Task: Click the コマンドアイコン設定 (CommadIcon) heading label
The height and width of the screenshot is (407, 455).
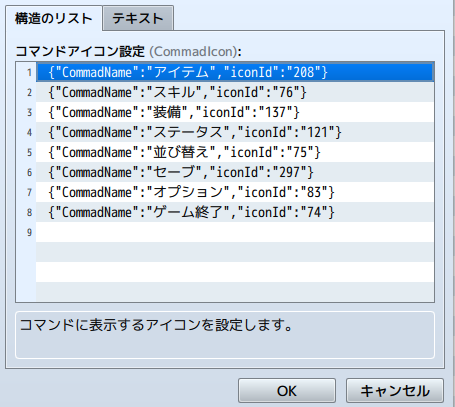Action: tap(128, 51)
